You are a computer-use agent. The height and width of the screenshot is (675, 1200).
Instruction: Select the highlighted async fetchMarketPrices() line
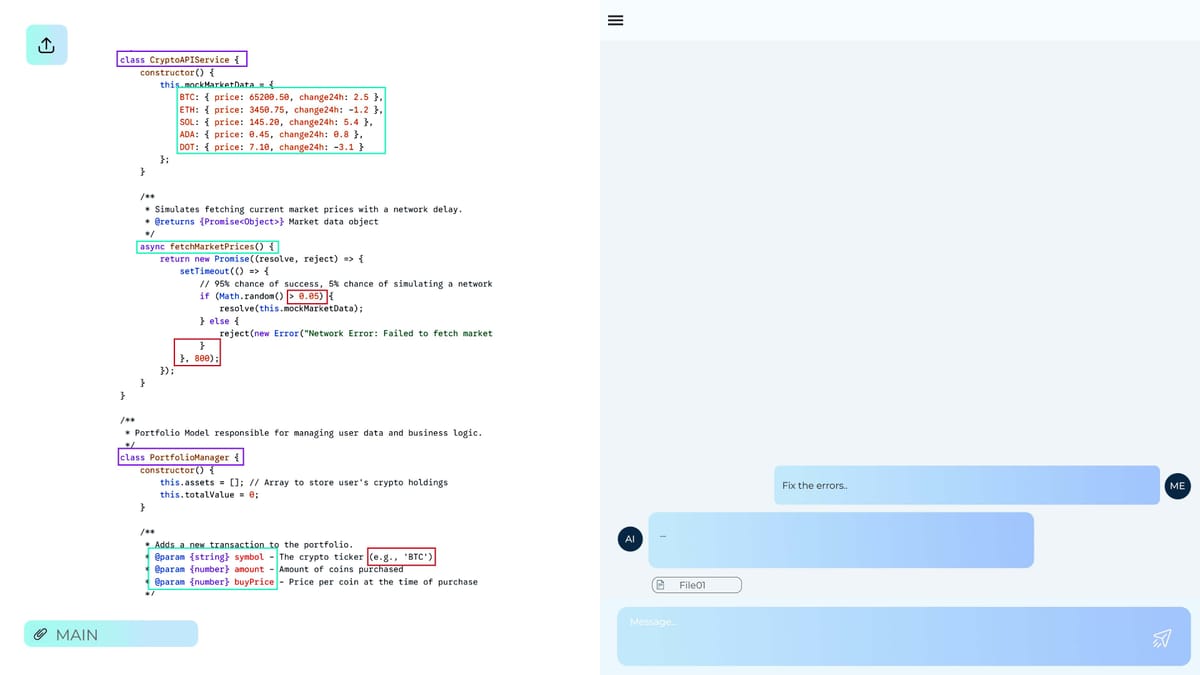[208, 246]
